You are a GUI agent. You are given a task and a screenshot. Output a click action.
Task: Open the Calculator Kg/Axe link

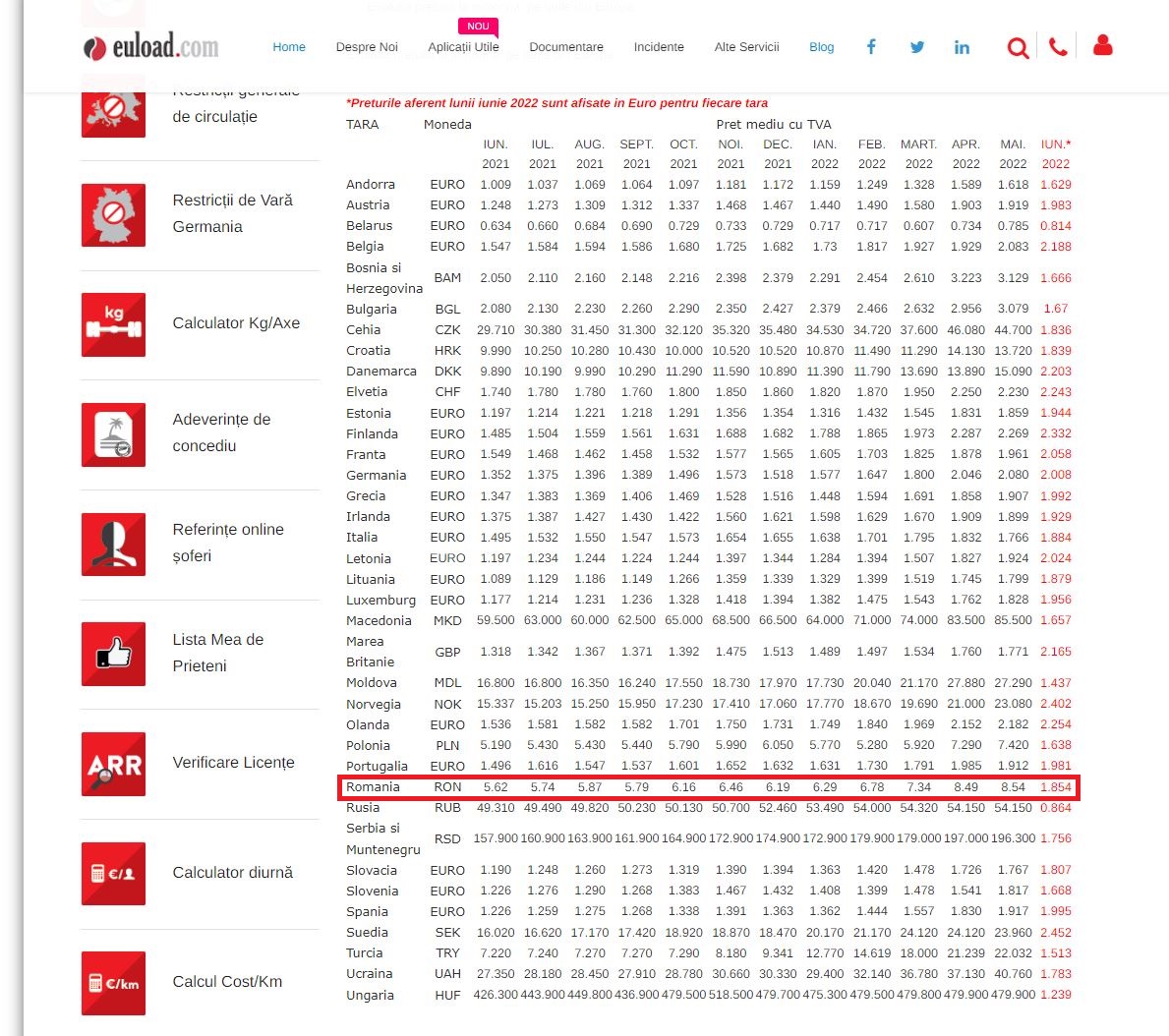(236, 322)
